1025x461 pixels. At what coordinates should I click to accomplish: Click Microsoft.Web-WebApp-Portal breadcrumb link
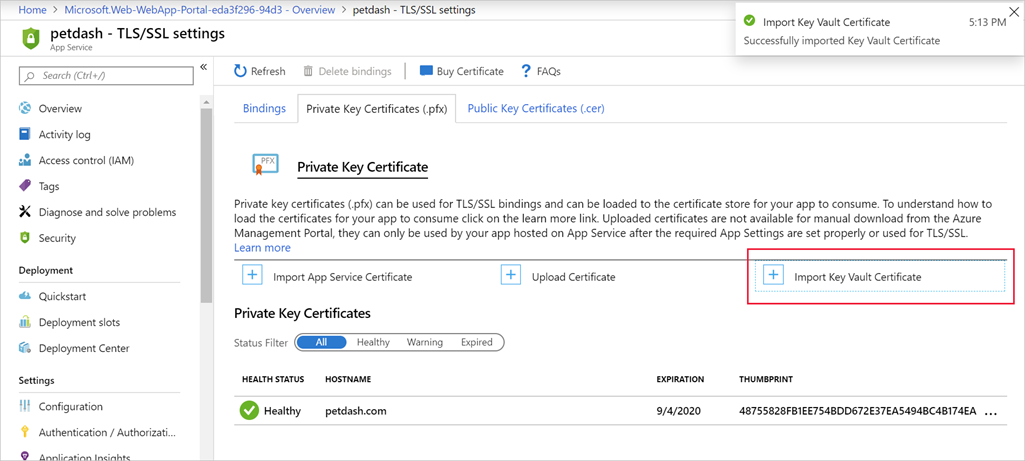tap(200, 10)
